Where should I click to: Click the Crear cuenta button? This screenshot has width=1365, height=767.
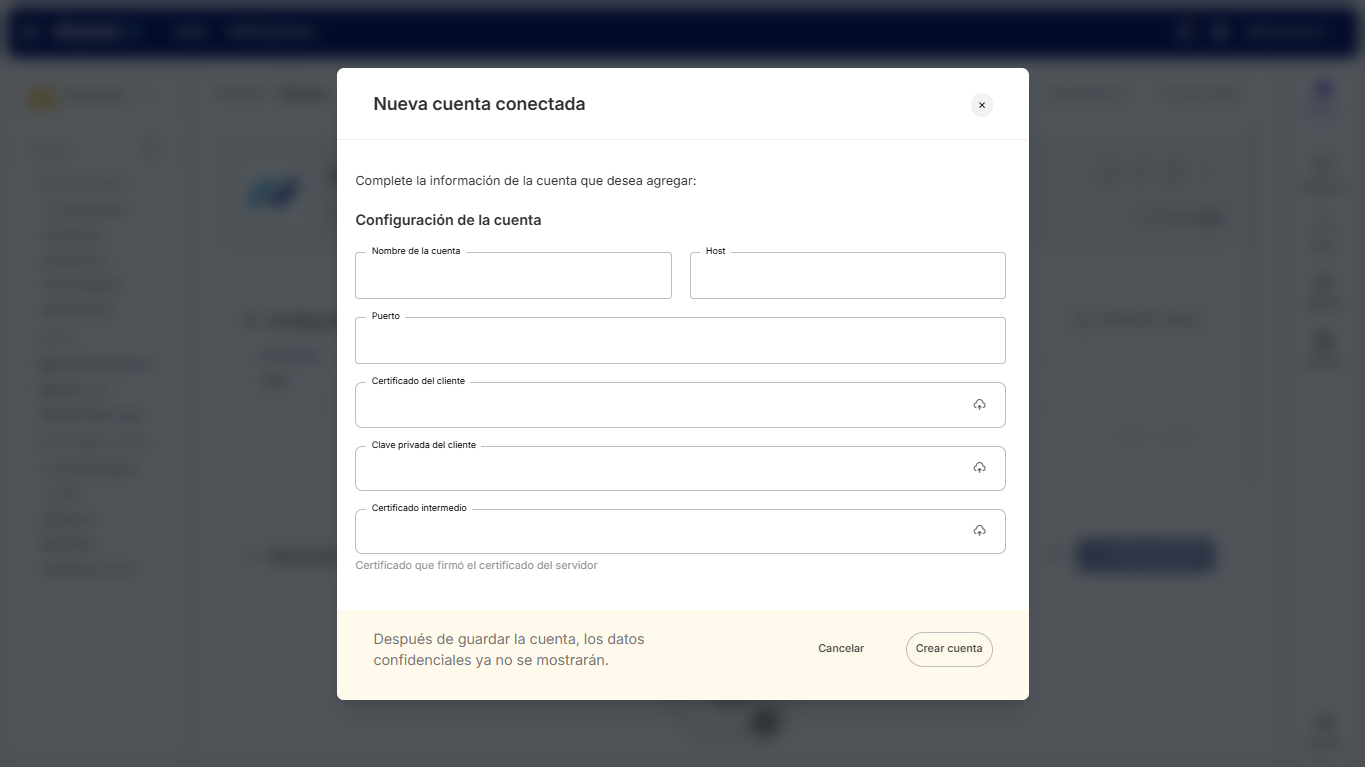[949, 649]
